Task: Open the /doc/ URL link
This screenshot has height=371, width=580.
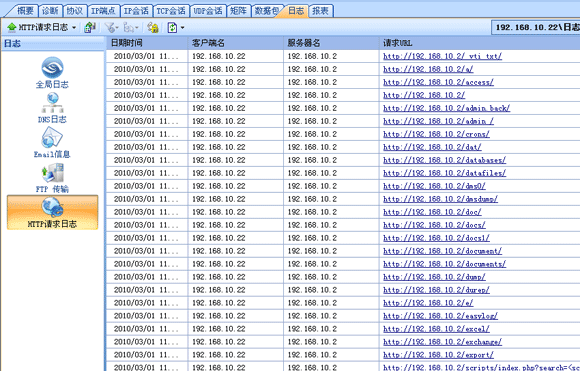Action: (x=432, y=212)
